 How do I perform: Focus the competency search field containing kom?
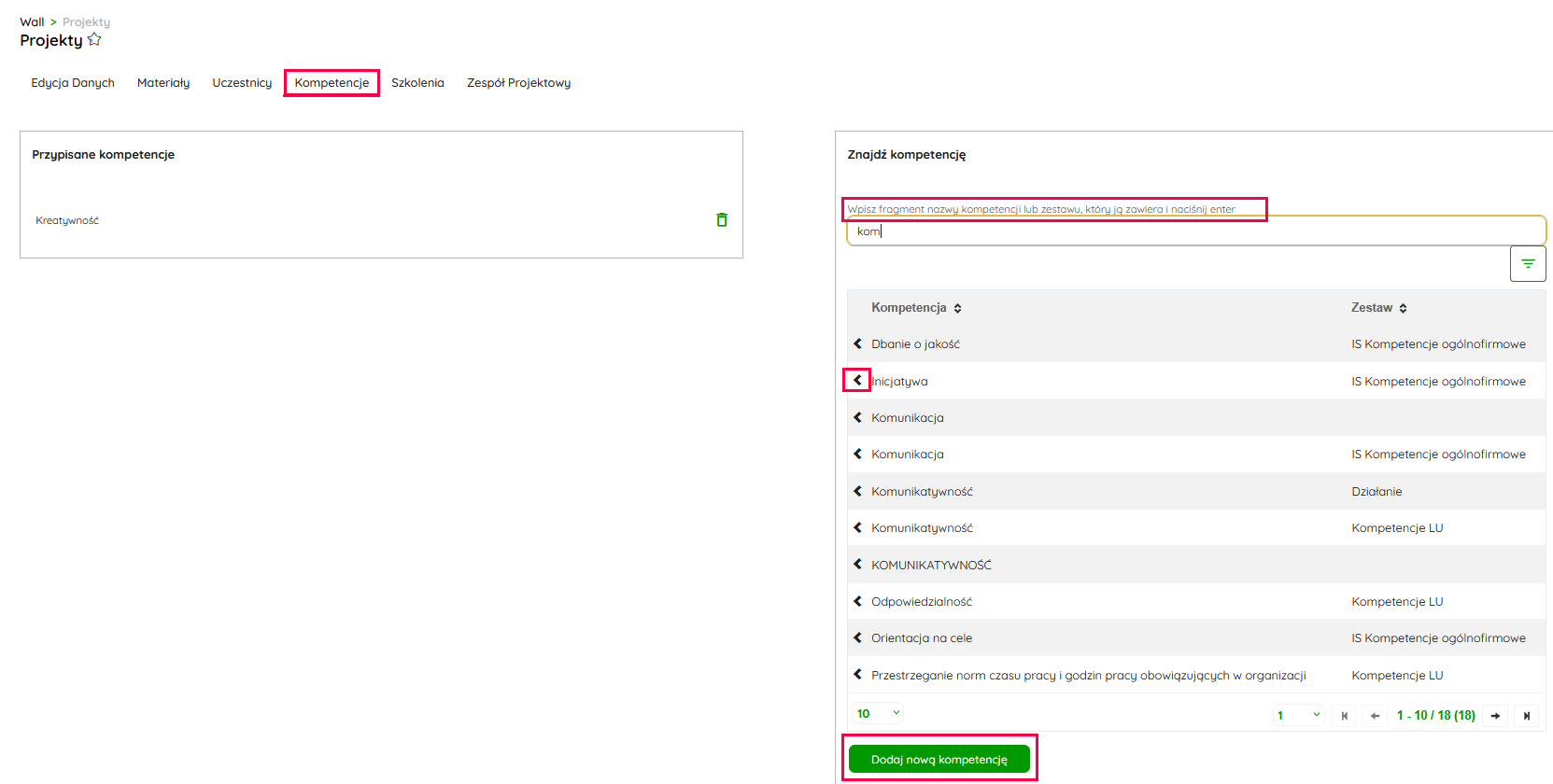tap(1195, 231)
